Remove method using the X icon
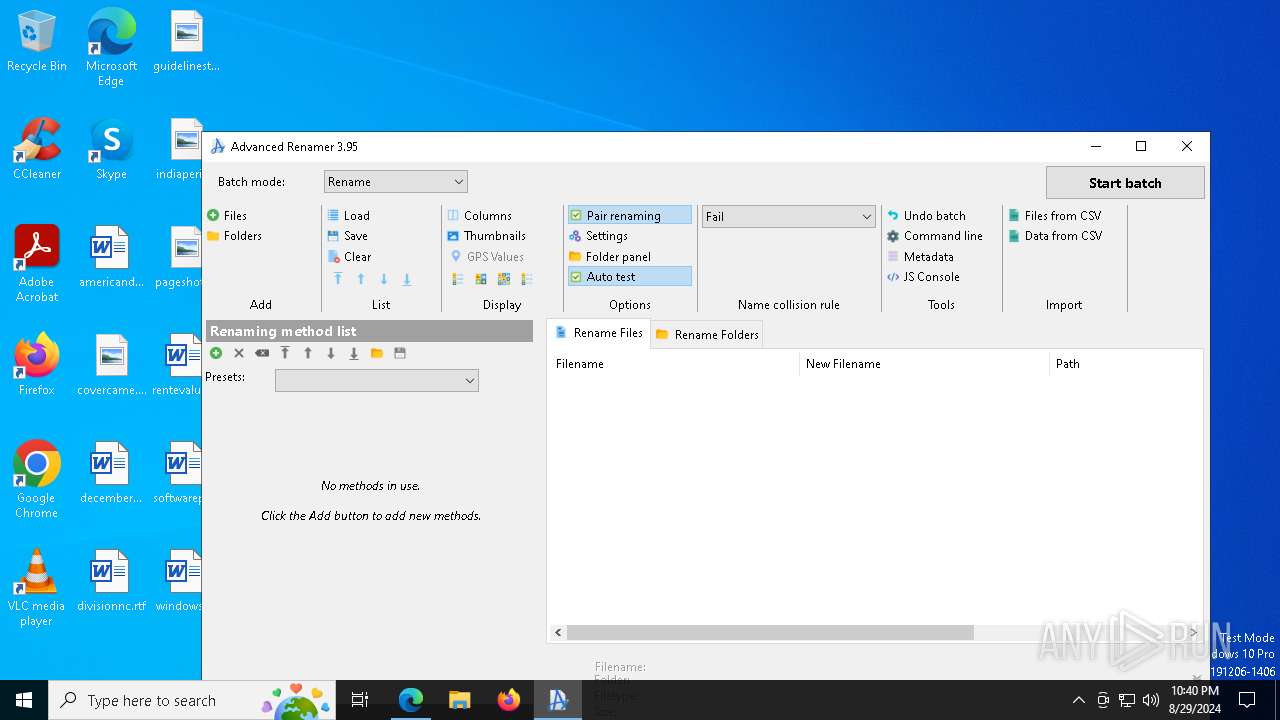 239,353
